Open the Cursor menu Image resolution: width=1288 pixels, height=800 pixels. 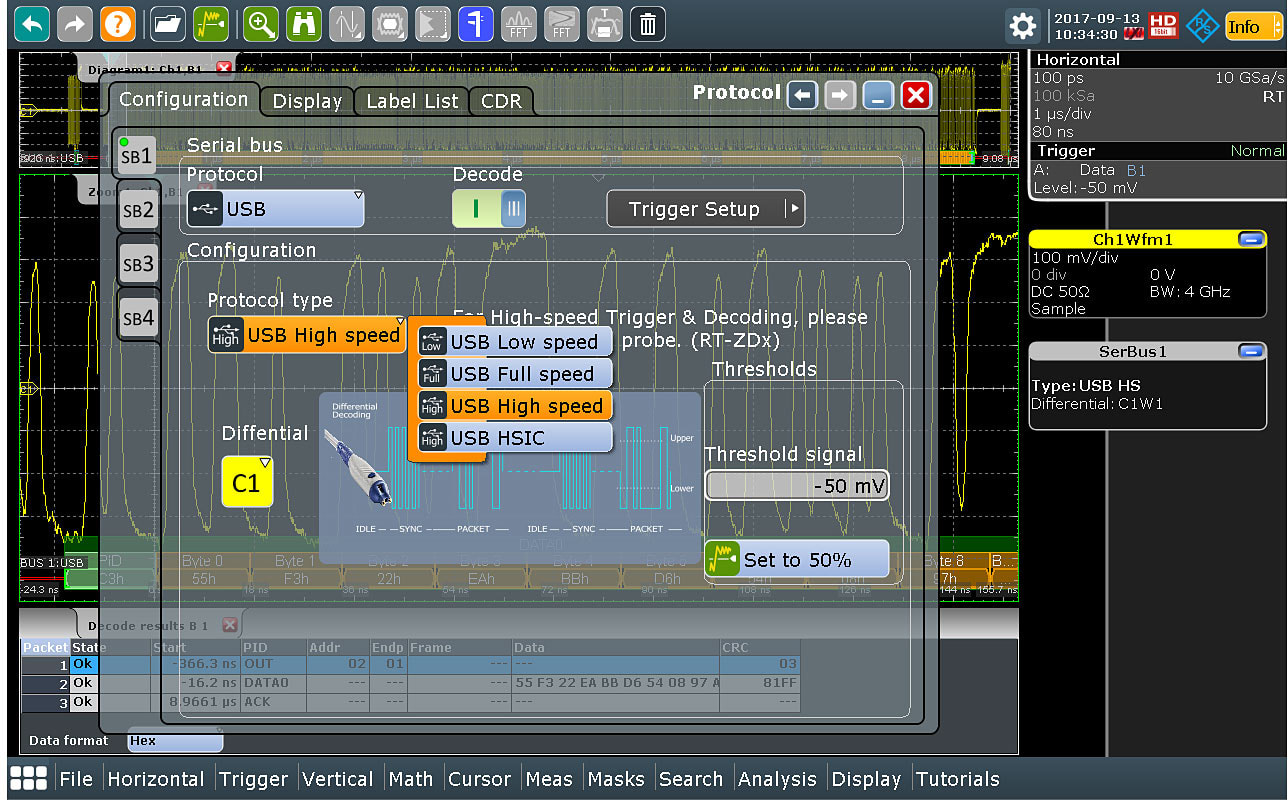[x=480, y=779]
